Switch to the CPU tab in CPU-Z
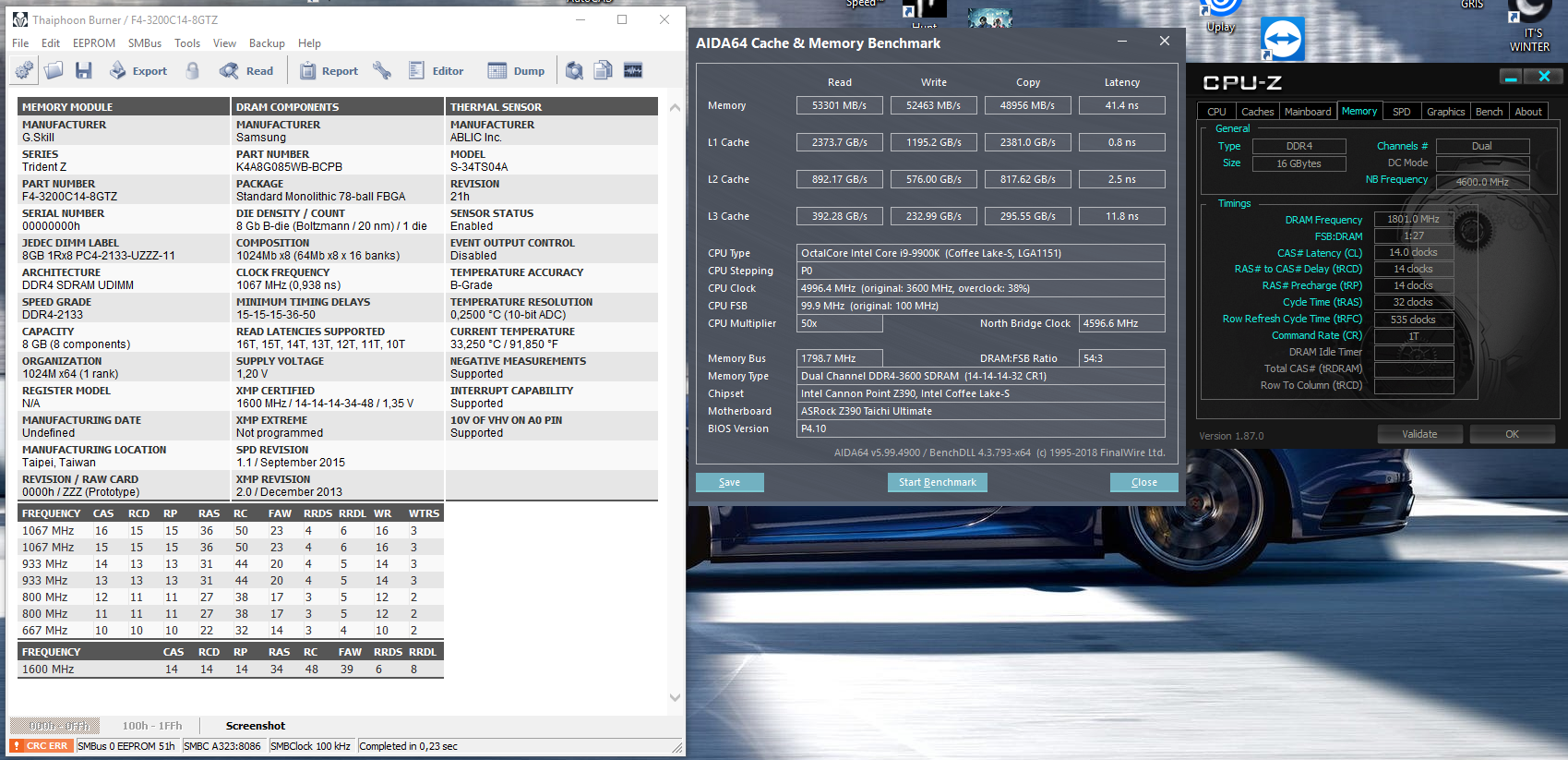The height and width of the screenshot is (760, 1568). pos(1216,112)
